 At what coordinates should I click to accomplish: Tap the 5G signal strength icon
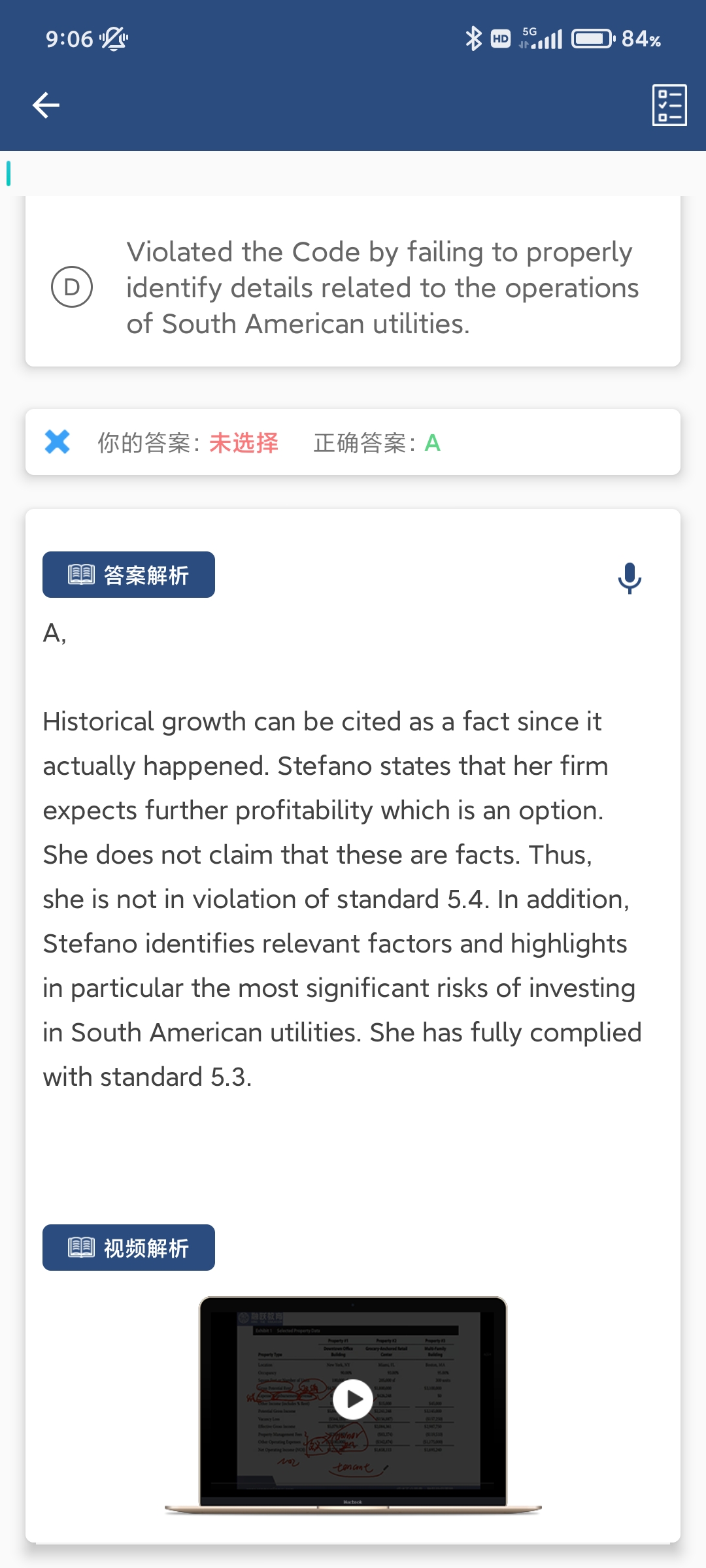pyautogui.click(x=541, y=39)
